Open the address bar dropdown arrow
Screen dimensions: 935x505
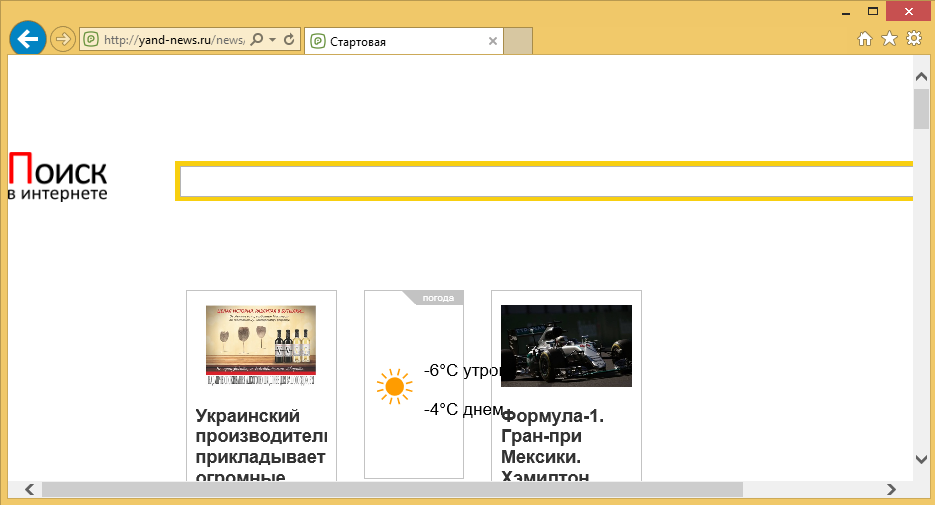(x=273, y=40)
